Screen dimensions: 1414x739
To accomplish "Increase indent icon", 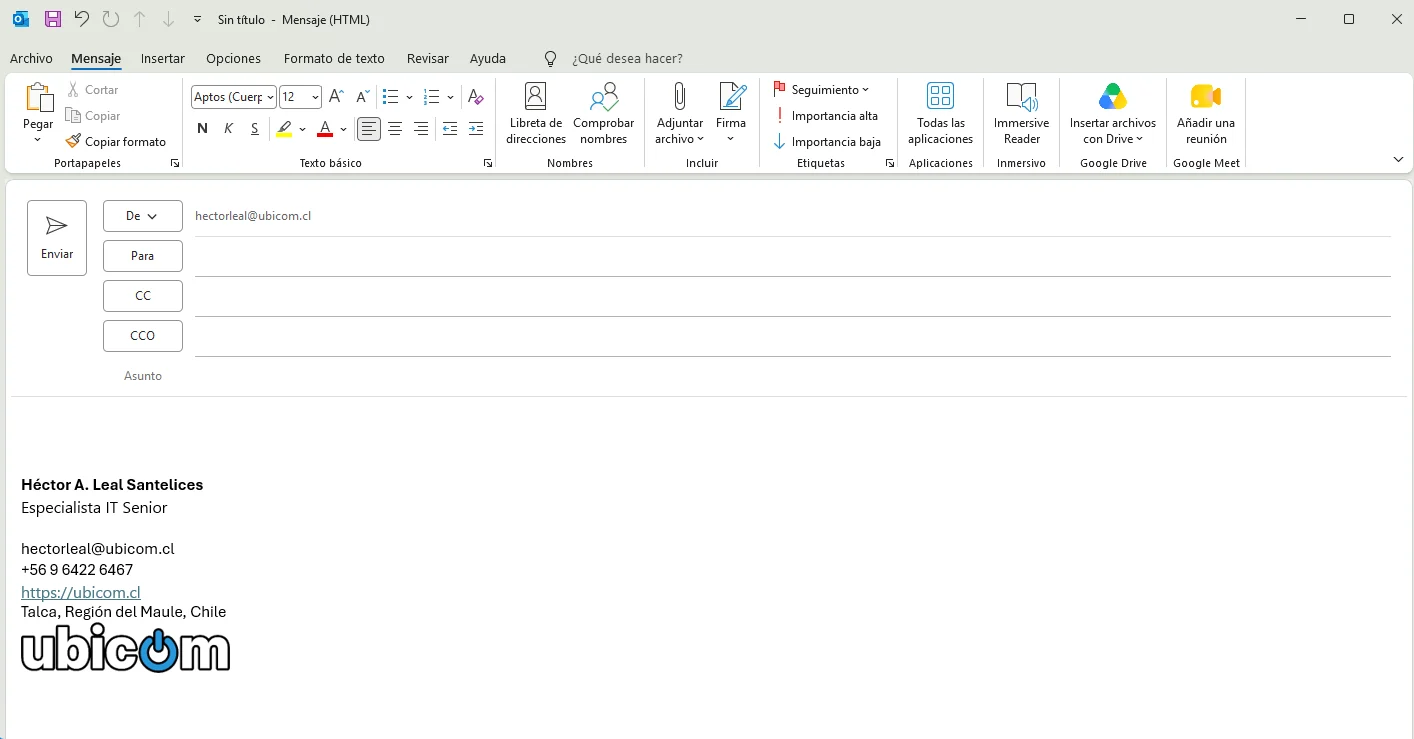I will point(476,129).
